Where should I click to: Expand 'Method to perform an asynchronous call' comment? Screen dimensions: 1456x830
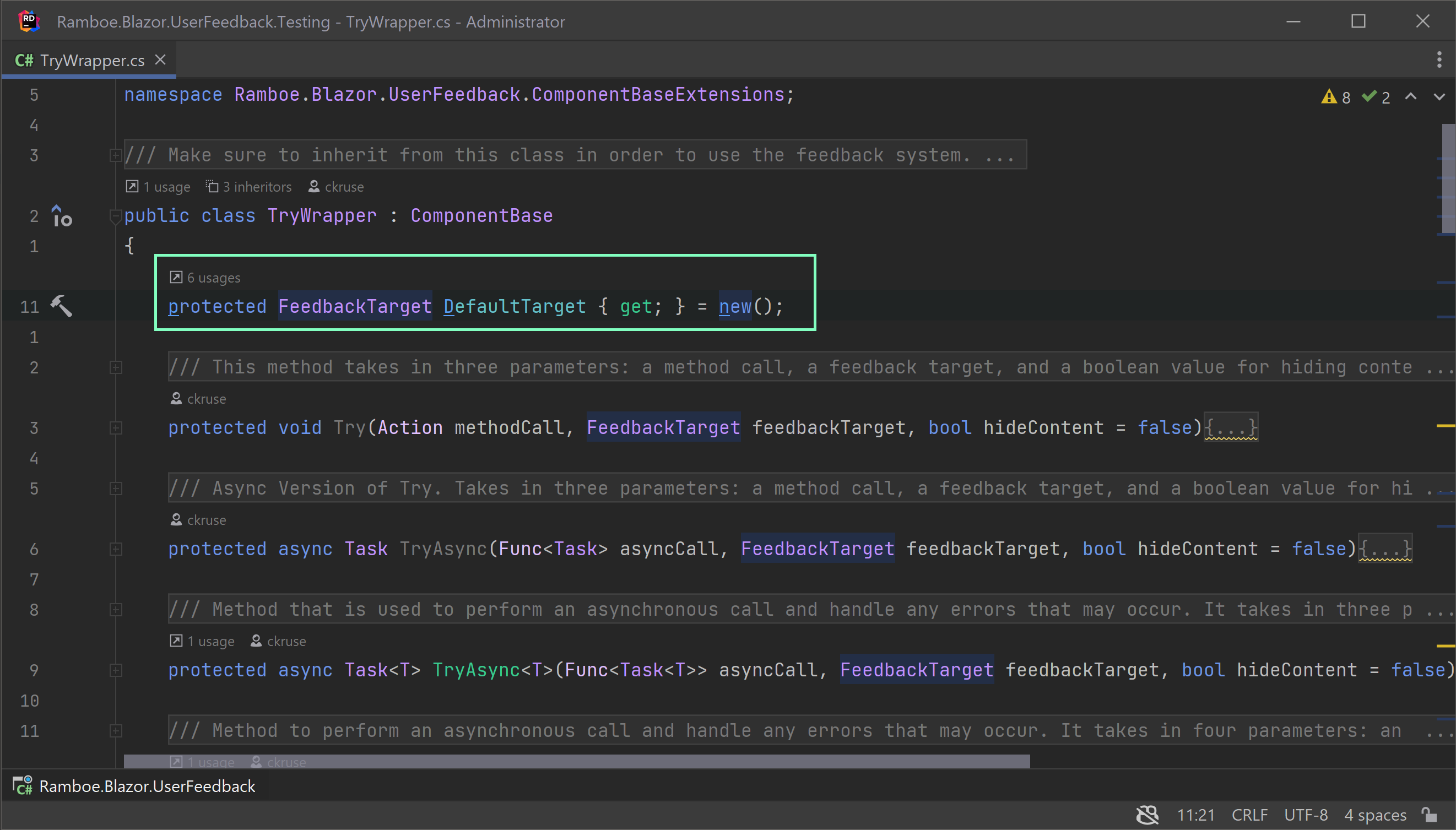pyautogui.click(x=116, y=731)
